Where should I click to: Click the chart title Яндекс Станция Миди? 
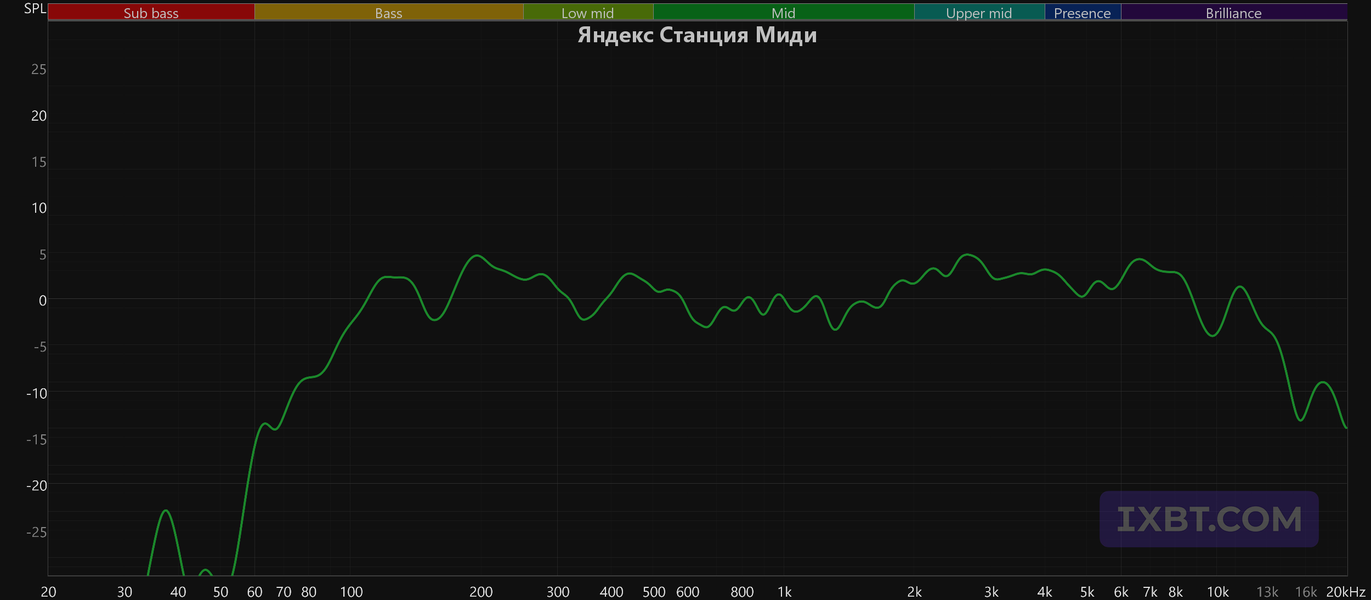click(697, 36)
